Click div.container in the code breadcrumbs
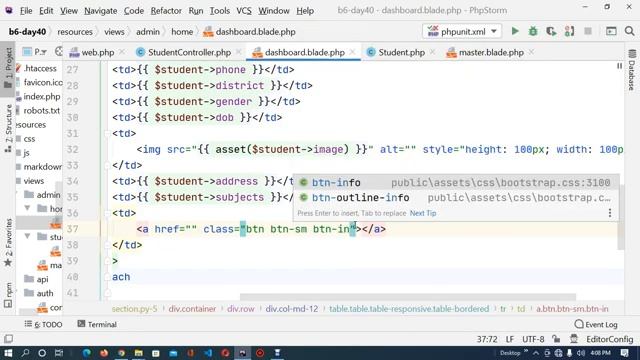 [x=192, y=309]
